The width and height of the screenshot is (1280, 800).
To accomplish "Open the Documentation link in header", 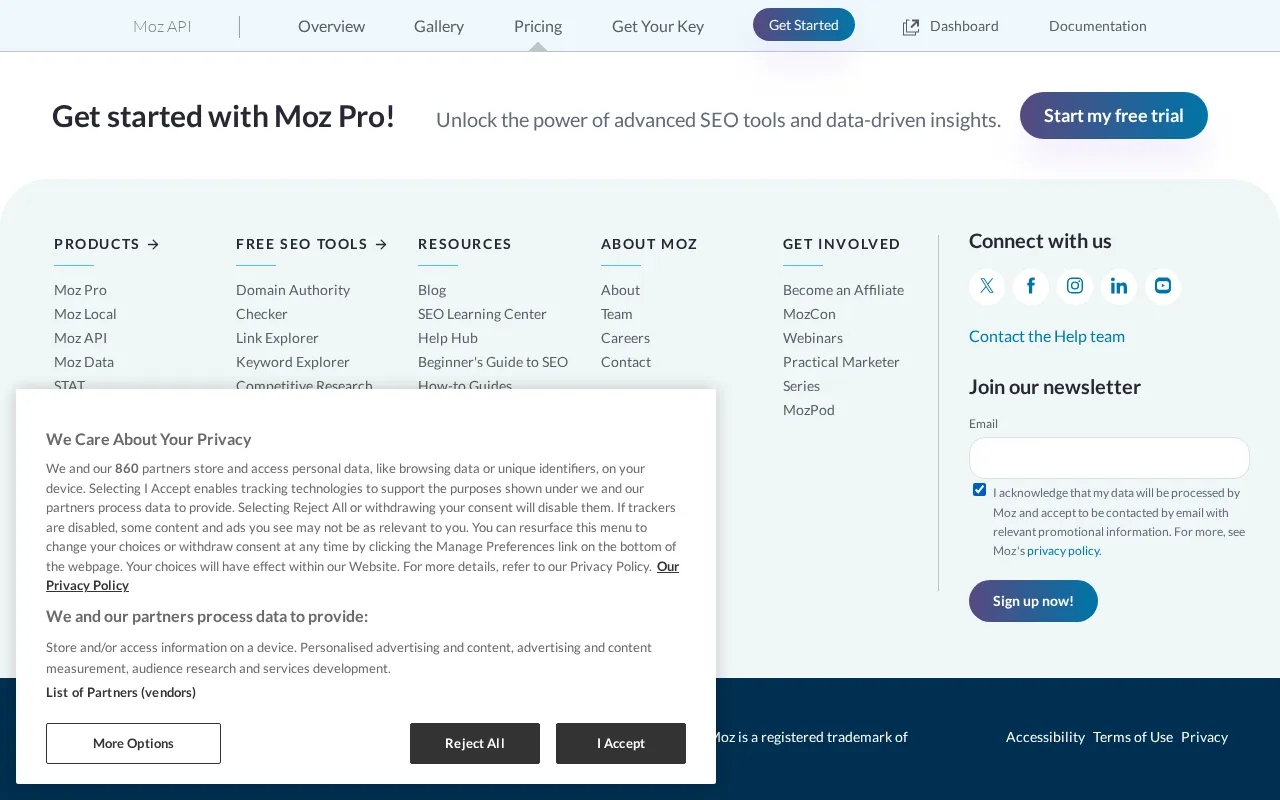I will pyautogui.click(x=1098, y=26).
